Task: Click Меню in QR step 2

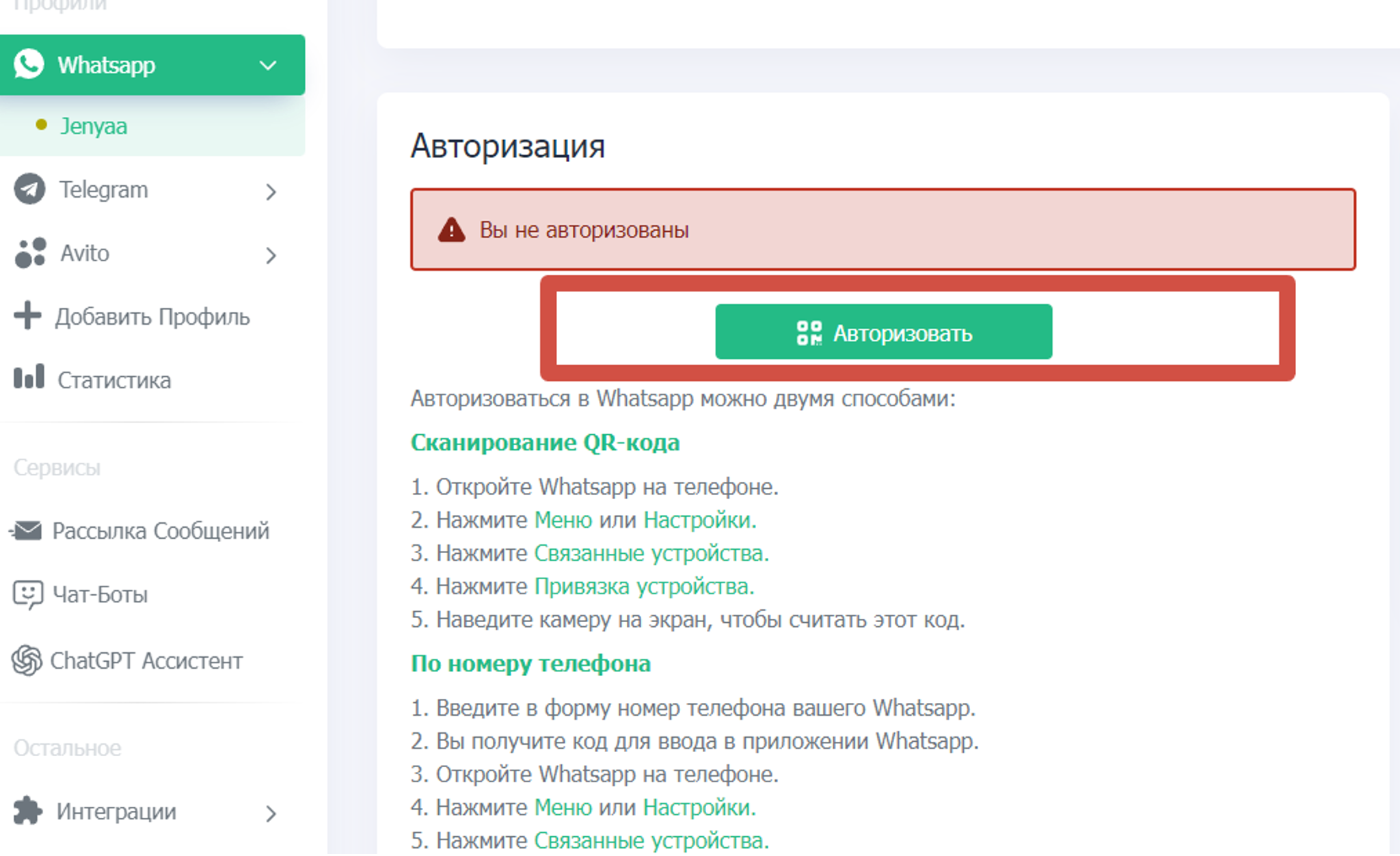Action: pyautogui.click(x=563, y=520)
